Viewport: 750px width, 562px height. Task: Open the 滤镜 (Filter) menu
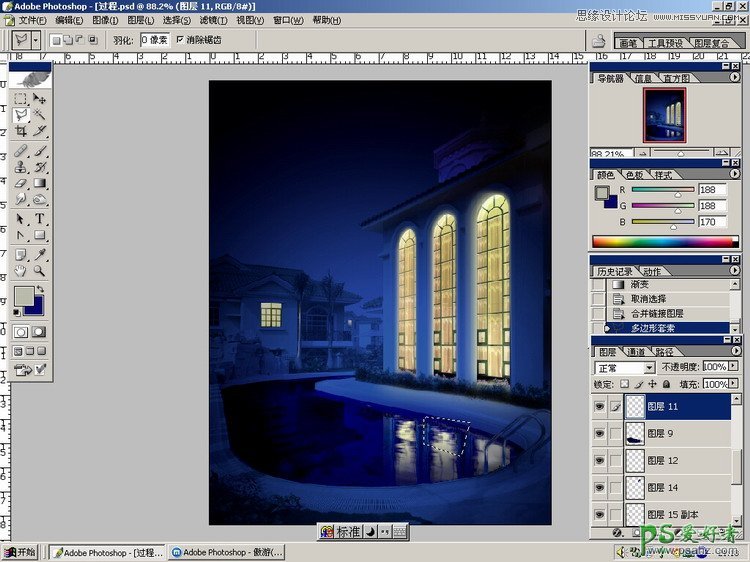211,20
